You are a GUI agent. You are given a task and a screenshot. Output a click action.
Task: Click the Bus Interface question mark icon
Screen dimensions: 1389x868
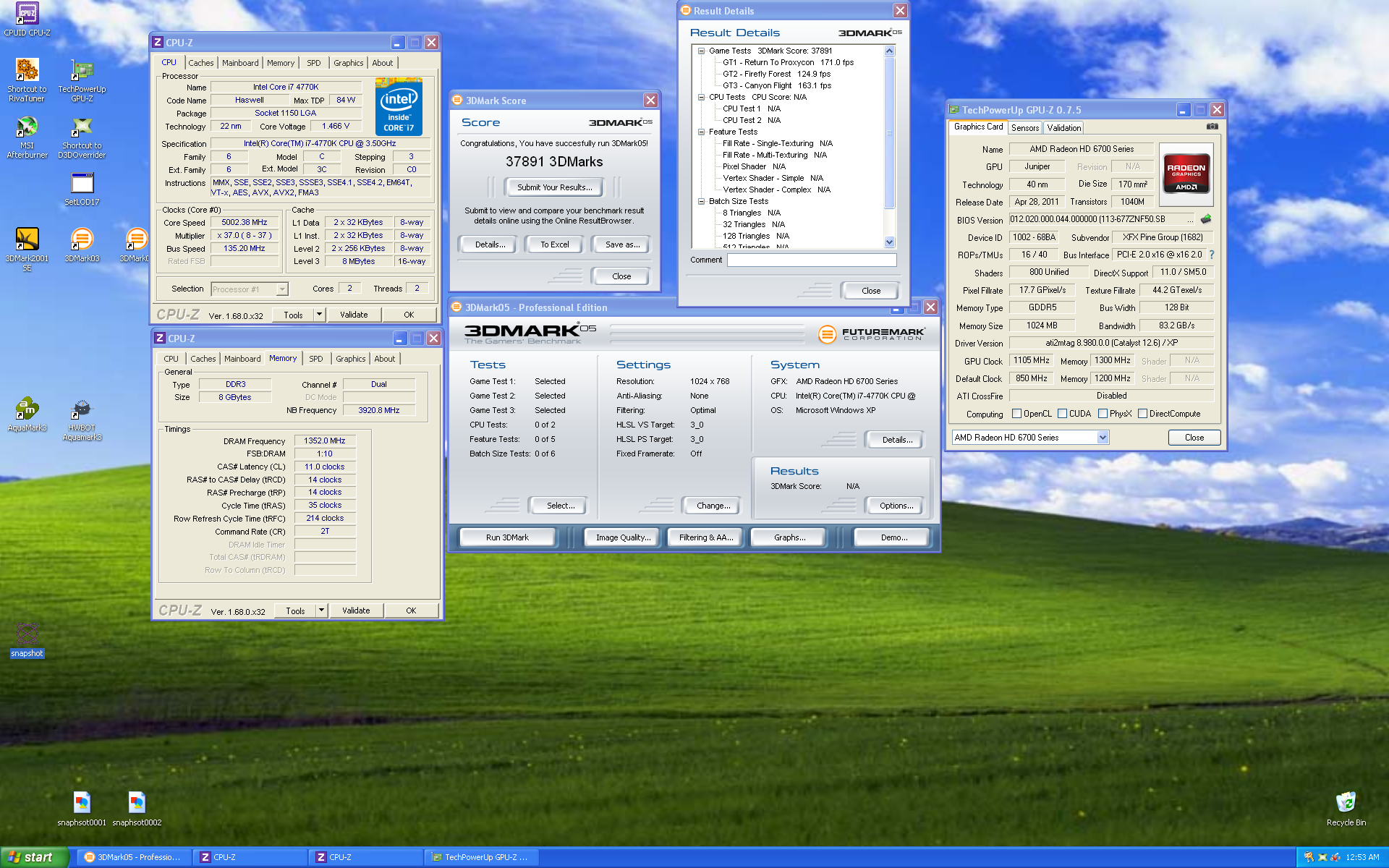[x=1212, y=255]
